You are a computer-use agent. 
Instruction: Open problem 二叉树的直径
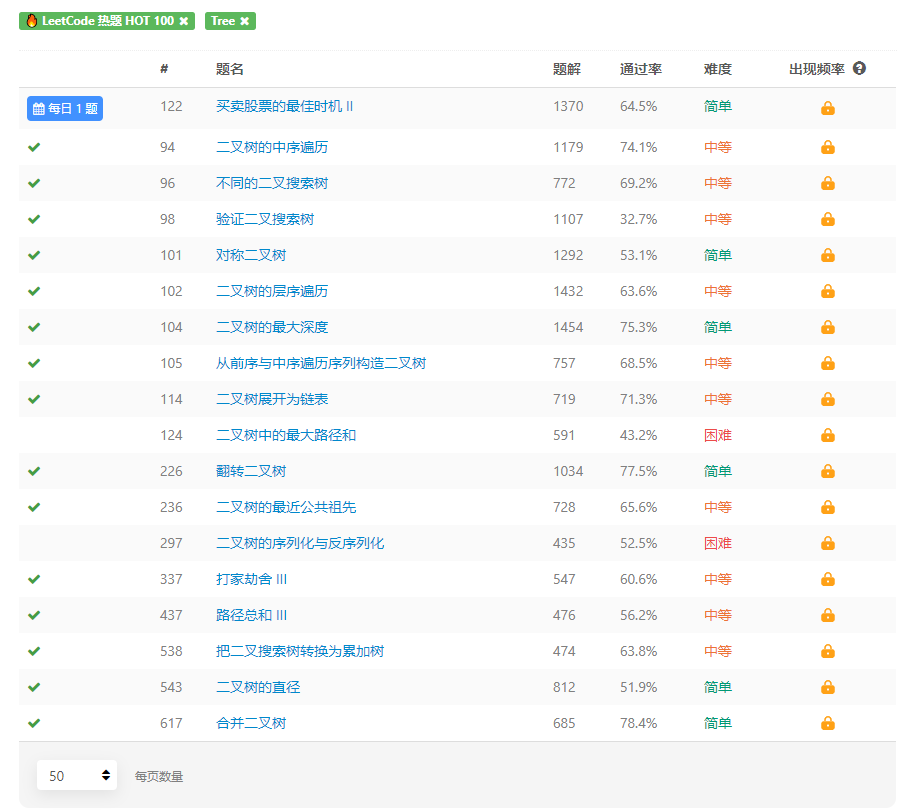pyautogui.click(x=258, y=687)
